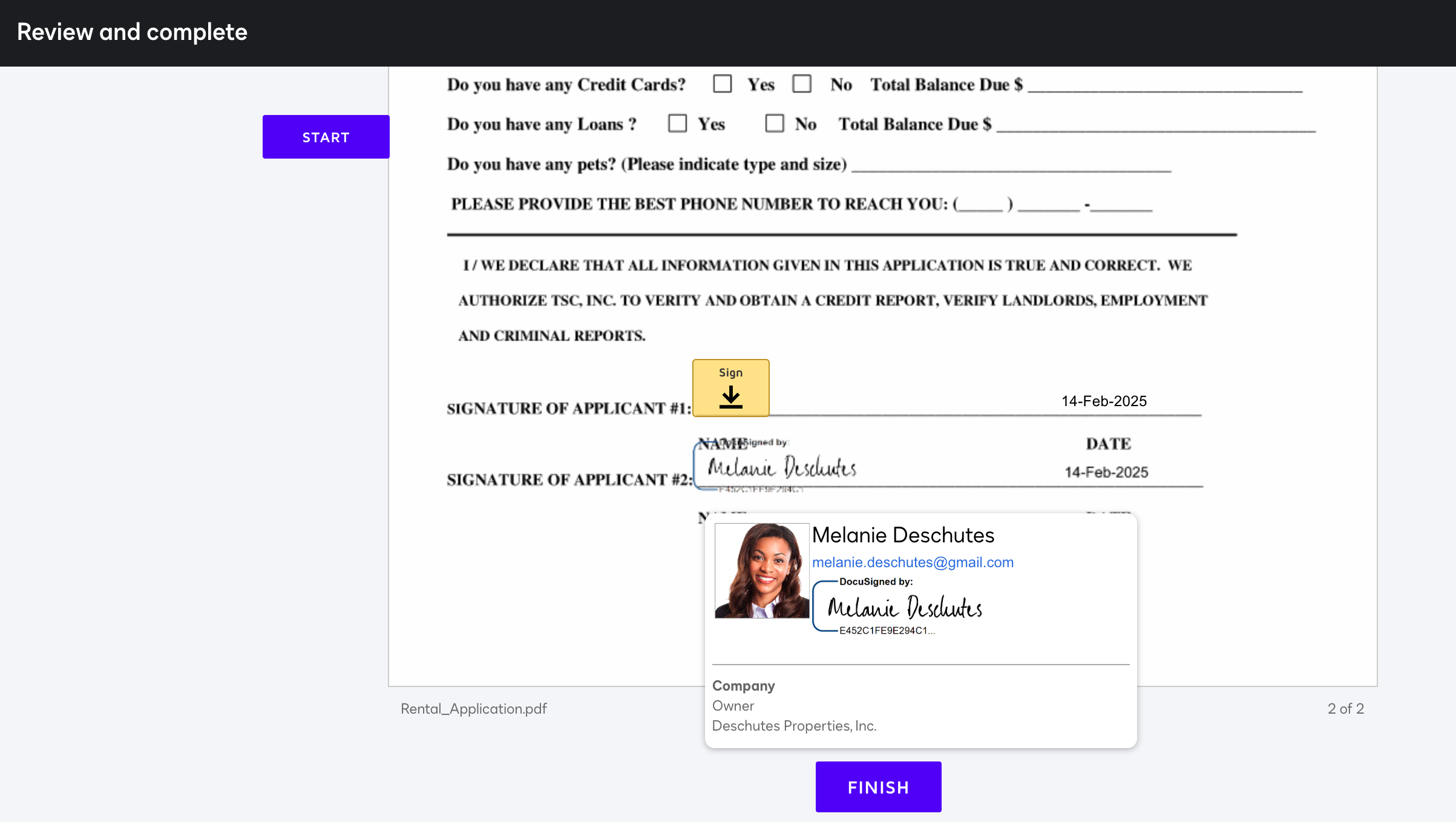Click the Applicant #1 date 14-Feb-2025
Viewport: 1456px width, 822px height.
click(x=1104, y=401)
